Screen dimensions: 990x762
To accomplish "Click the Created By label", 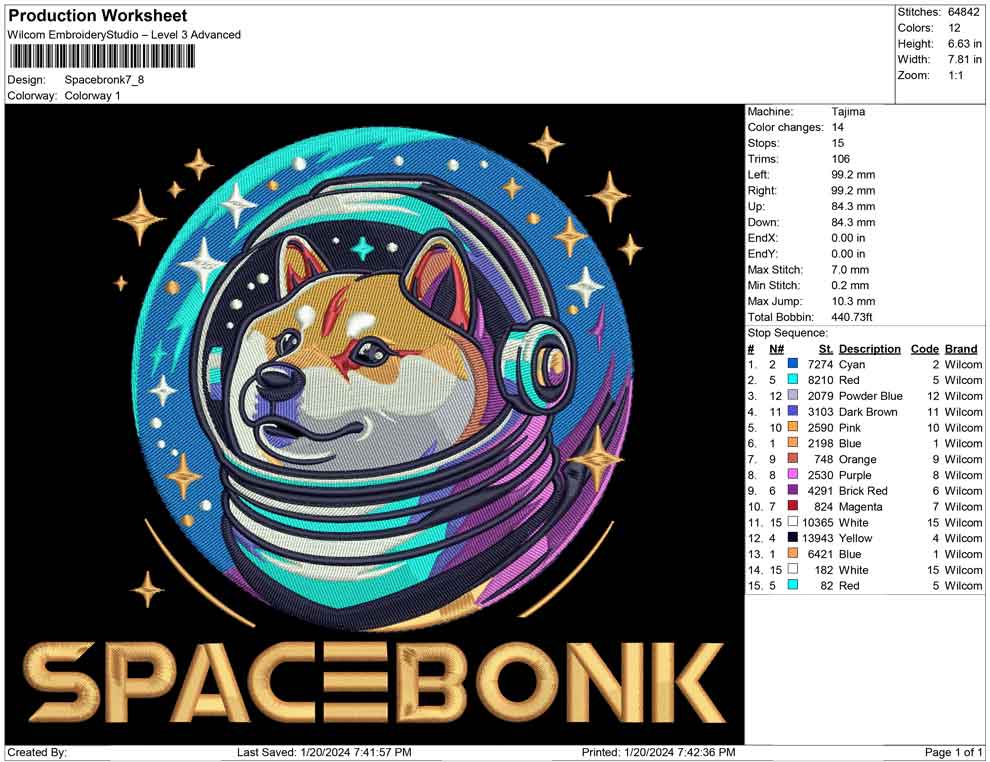I will pos(37,752).
